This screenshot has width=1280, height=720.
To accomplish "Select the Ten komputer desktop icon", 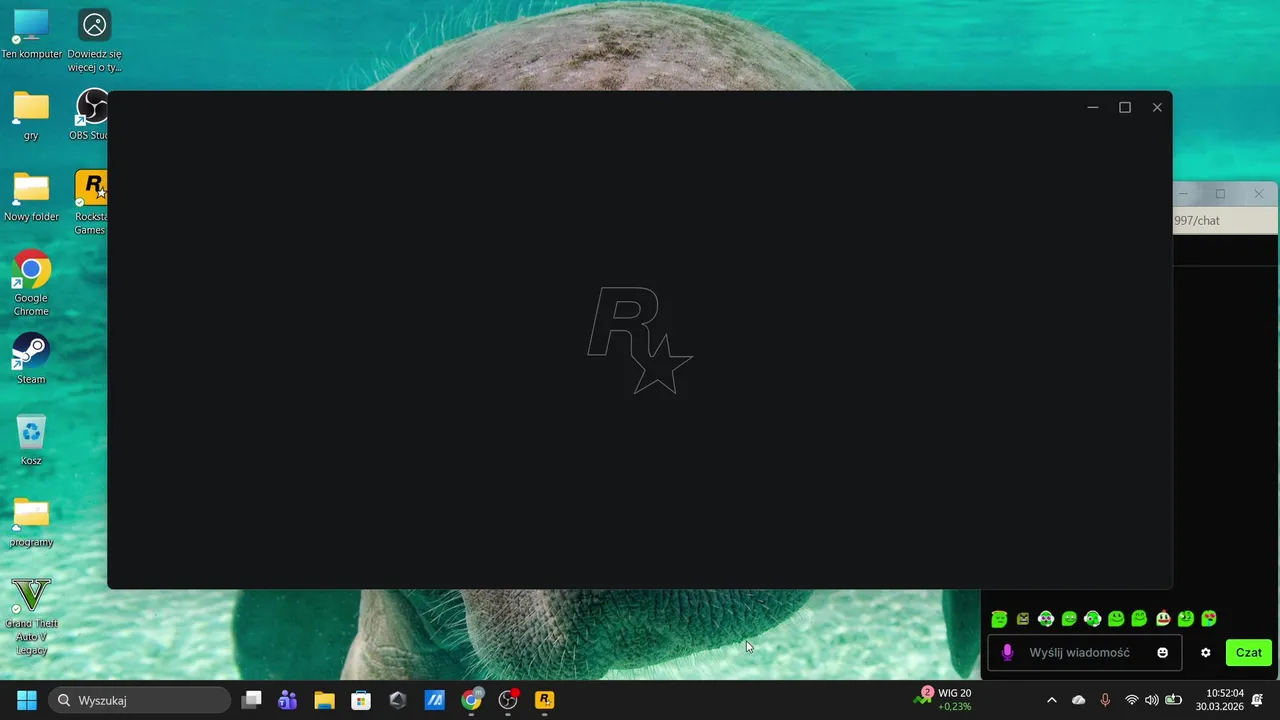I will click(31, 34).
